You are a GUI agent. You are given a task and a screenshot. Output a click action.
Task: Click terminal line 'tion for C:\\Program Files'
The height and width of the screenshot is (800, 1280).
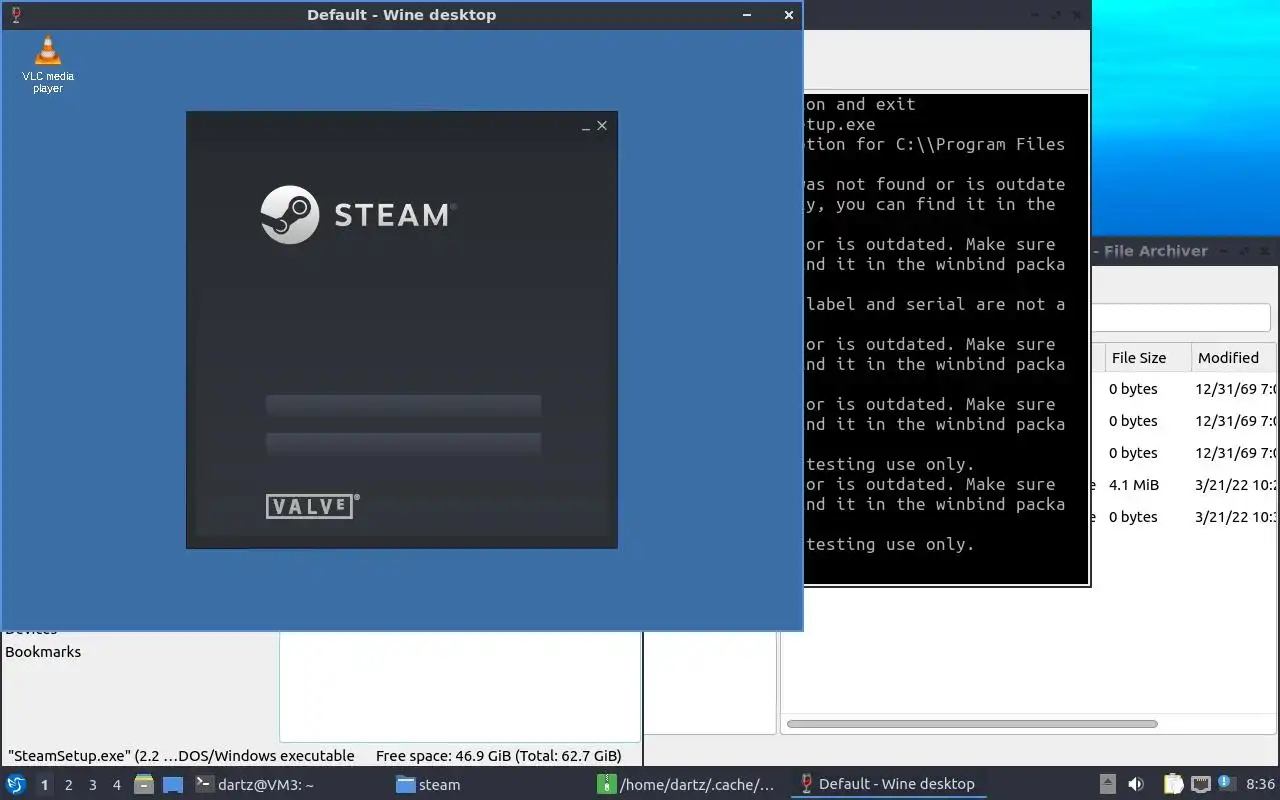coord(936,144)
